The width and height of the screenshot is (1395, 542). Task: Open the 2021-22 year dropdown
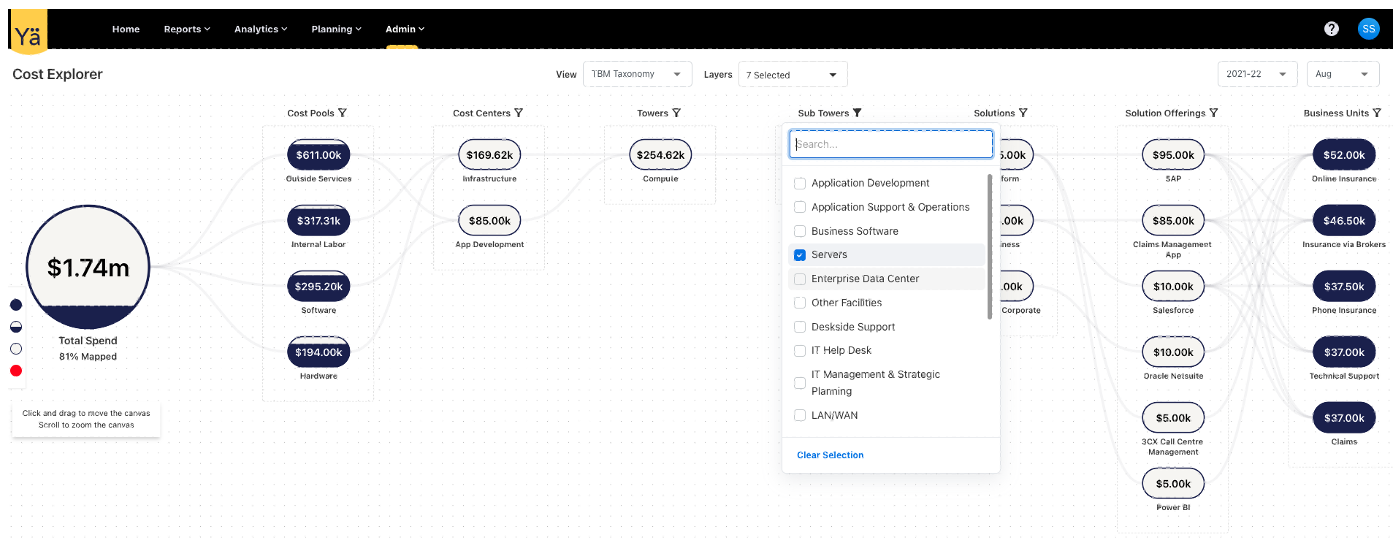[1256, 74]
